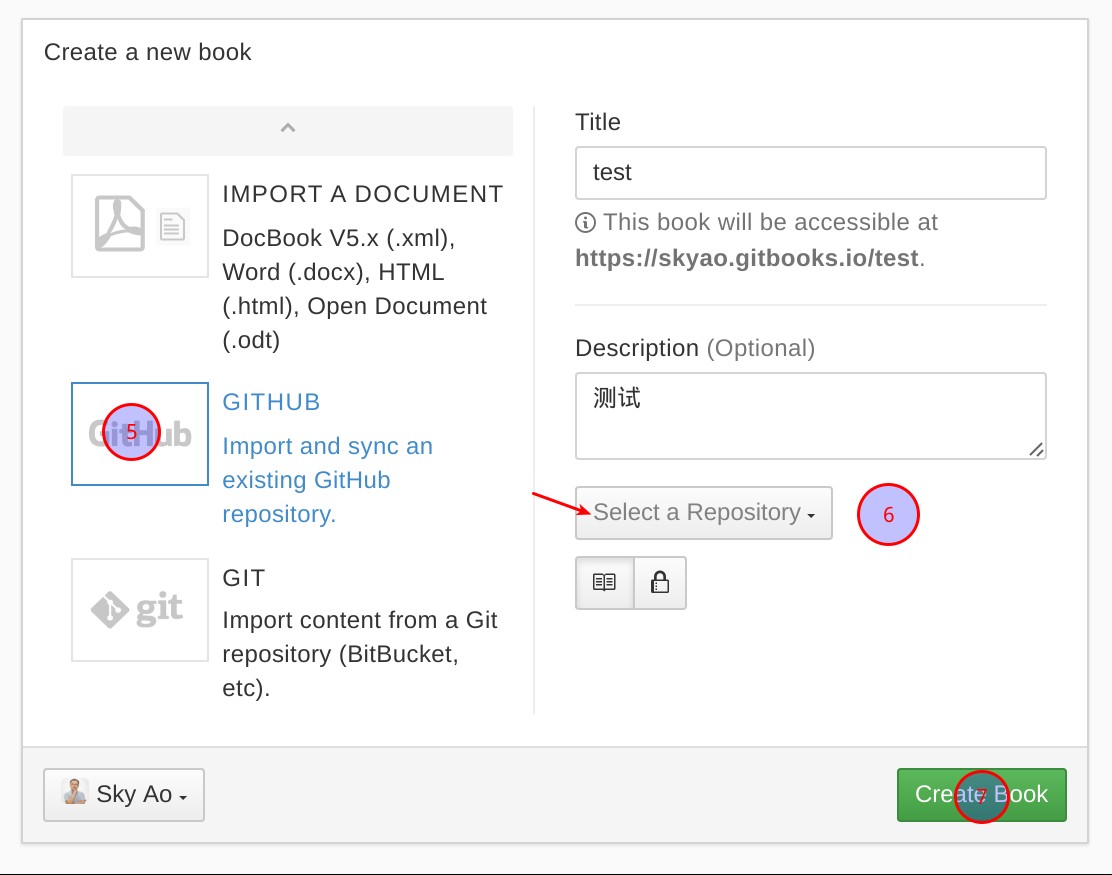The width and height of the screenshot is (1112, 875).
Task: Click the info icon beside accessibility note
Action: (x=586, y=222)
